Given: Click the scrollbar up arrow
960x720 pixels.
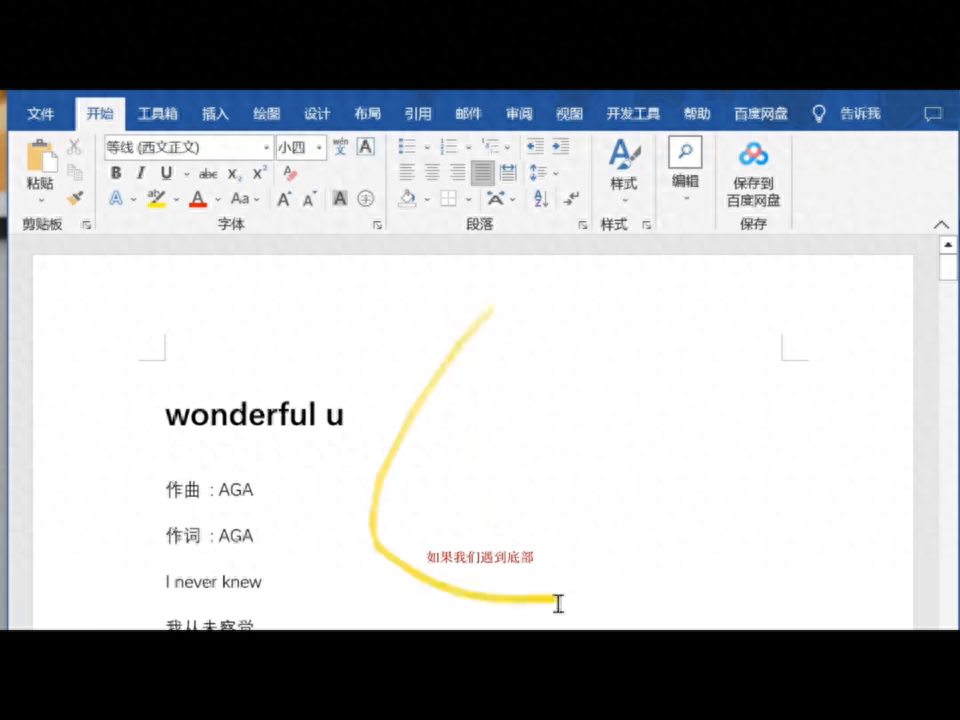Looking at the screenshot, I should click(948, 245).
